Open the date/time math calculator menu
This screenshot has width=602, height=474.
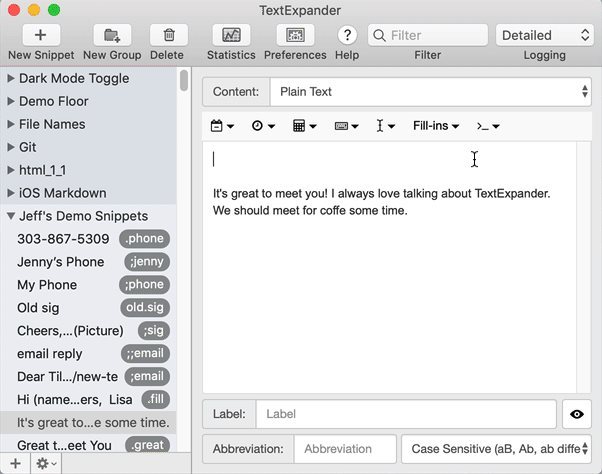pyautogui.click(x=304, y=126)
